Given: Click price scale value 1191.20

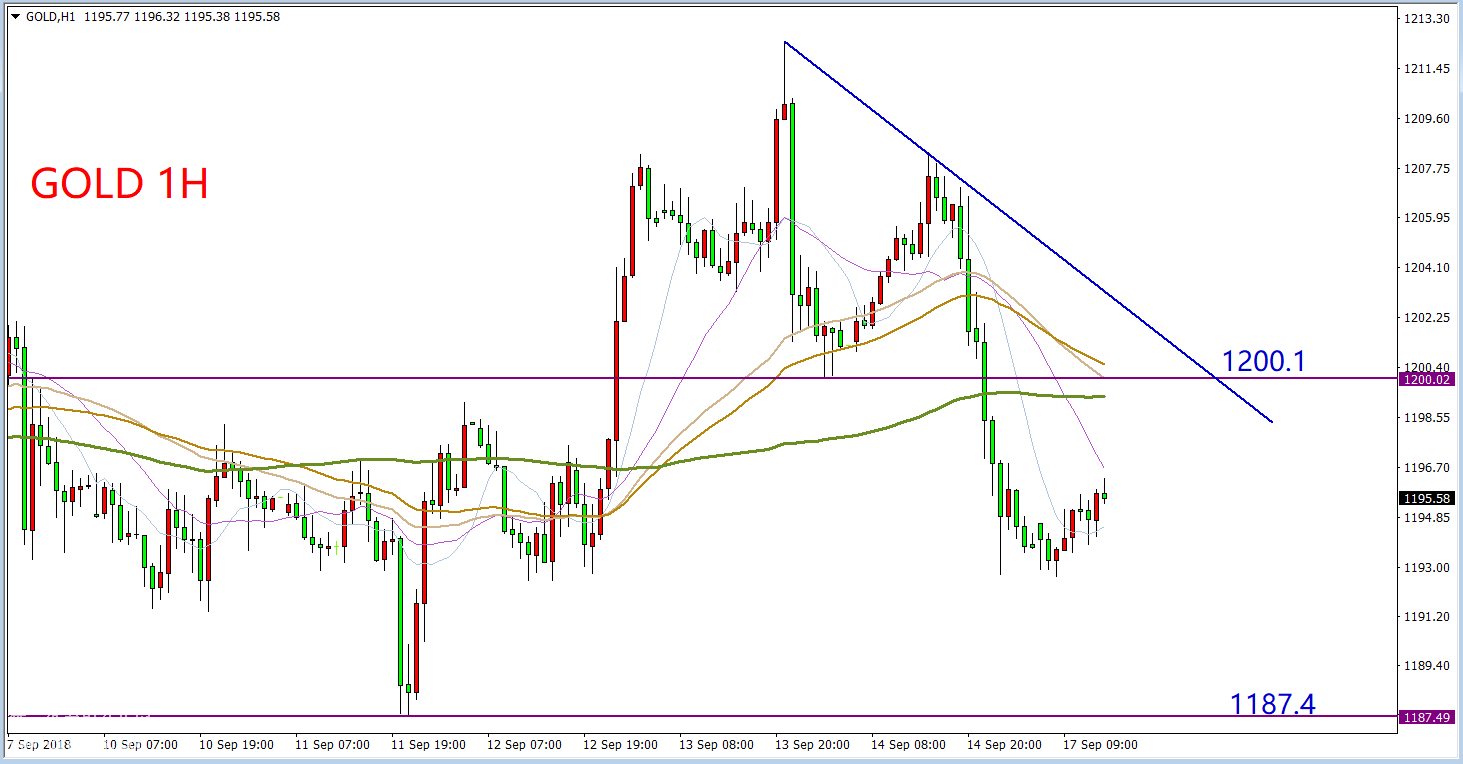Looking at the screenshot, I should [1427, 616].
